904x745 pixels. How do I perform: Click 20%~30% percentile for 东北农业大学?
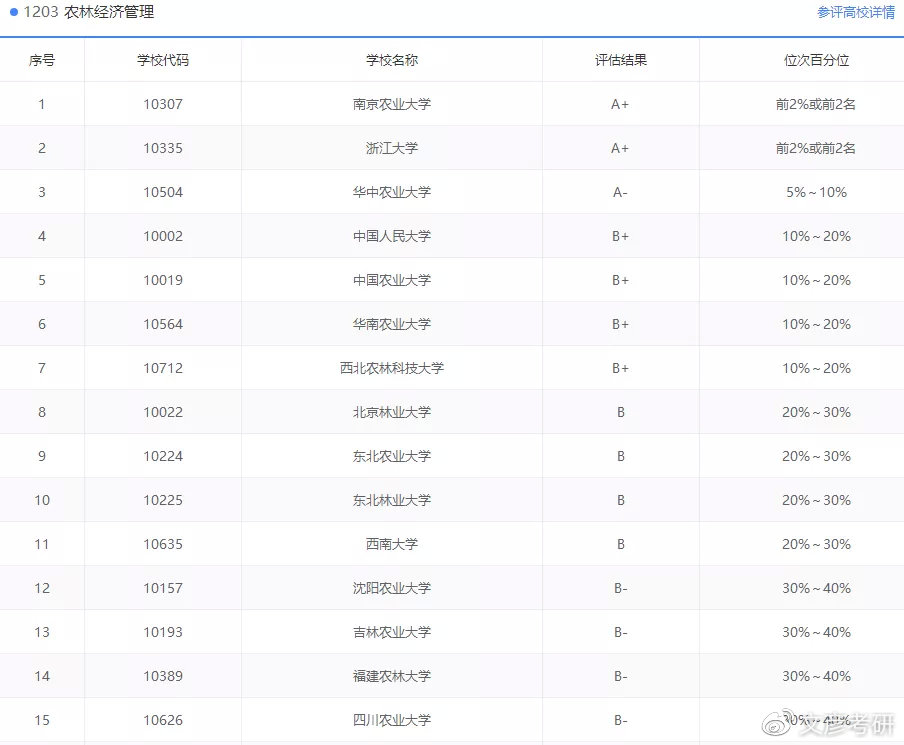coord(816,456)
